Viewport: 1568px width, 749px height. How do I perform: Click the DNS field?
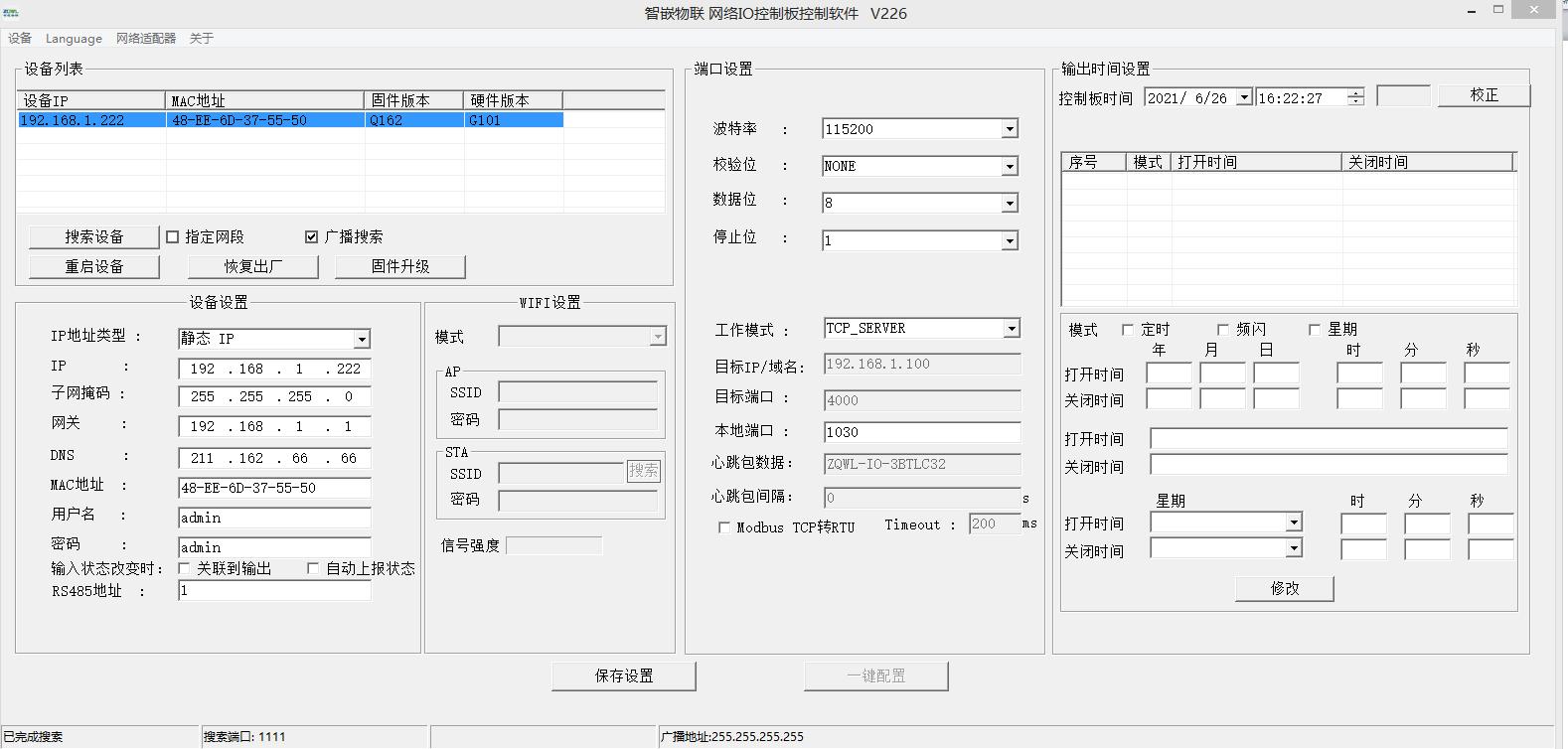(274, 458)
